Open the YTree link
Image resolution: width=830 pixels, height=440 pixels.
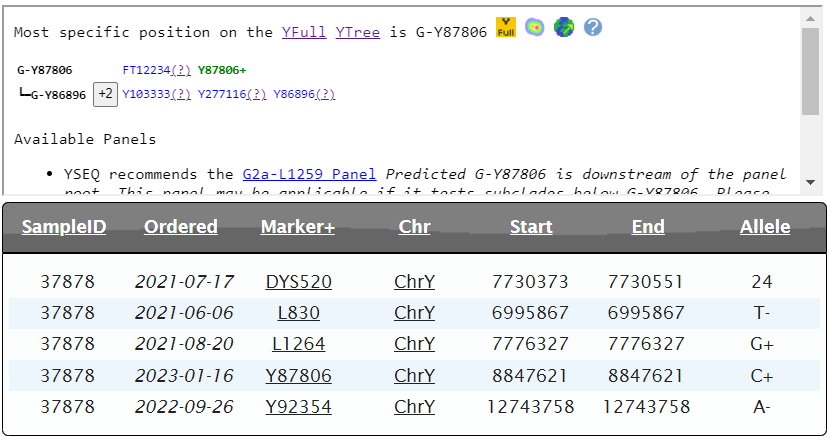(357, 32)
